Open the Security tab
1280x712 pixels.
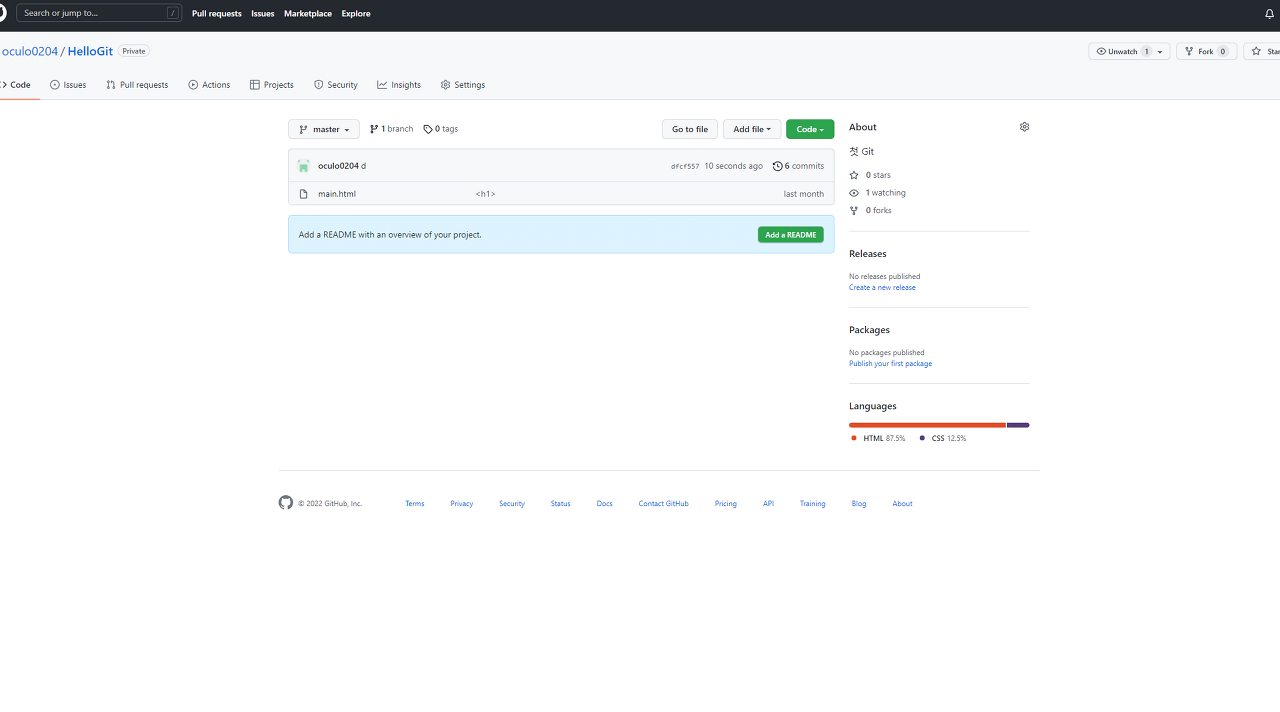pyautogui.click(x=336, y=85)
